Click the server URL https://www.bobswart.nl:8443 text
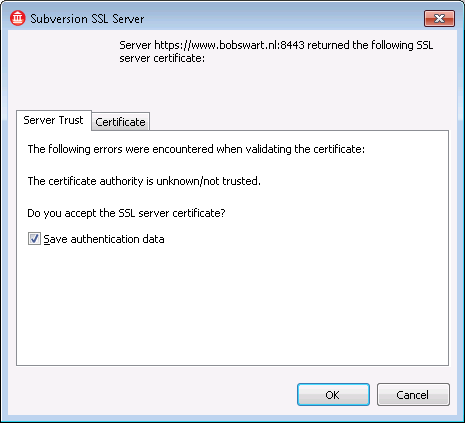 [229, 45]
